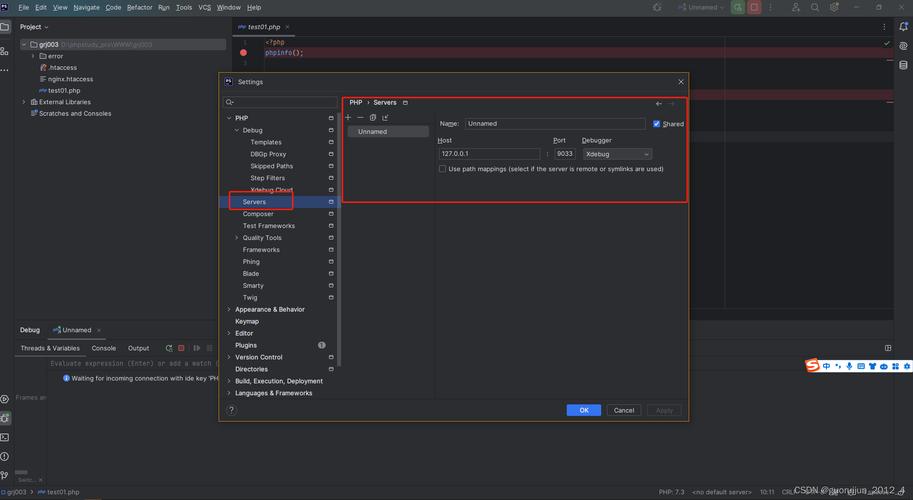The width and height of the screenshot is (913, 500).
Task: Add a new PHP server with plus icon
Action: (348, 118)
